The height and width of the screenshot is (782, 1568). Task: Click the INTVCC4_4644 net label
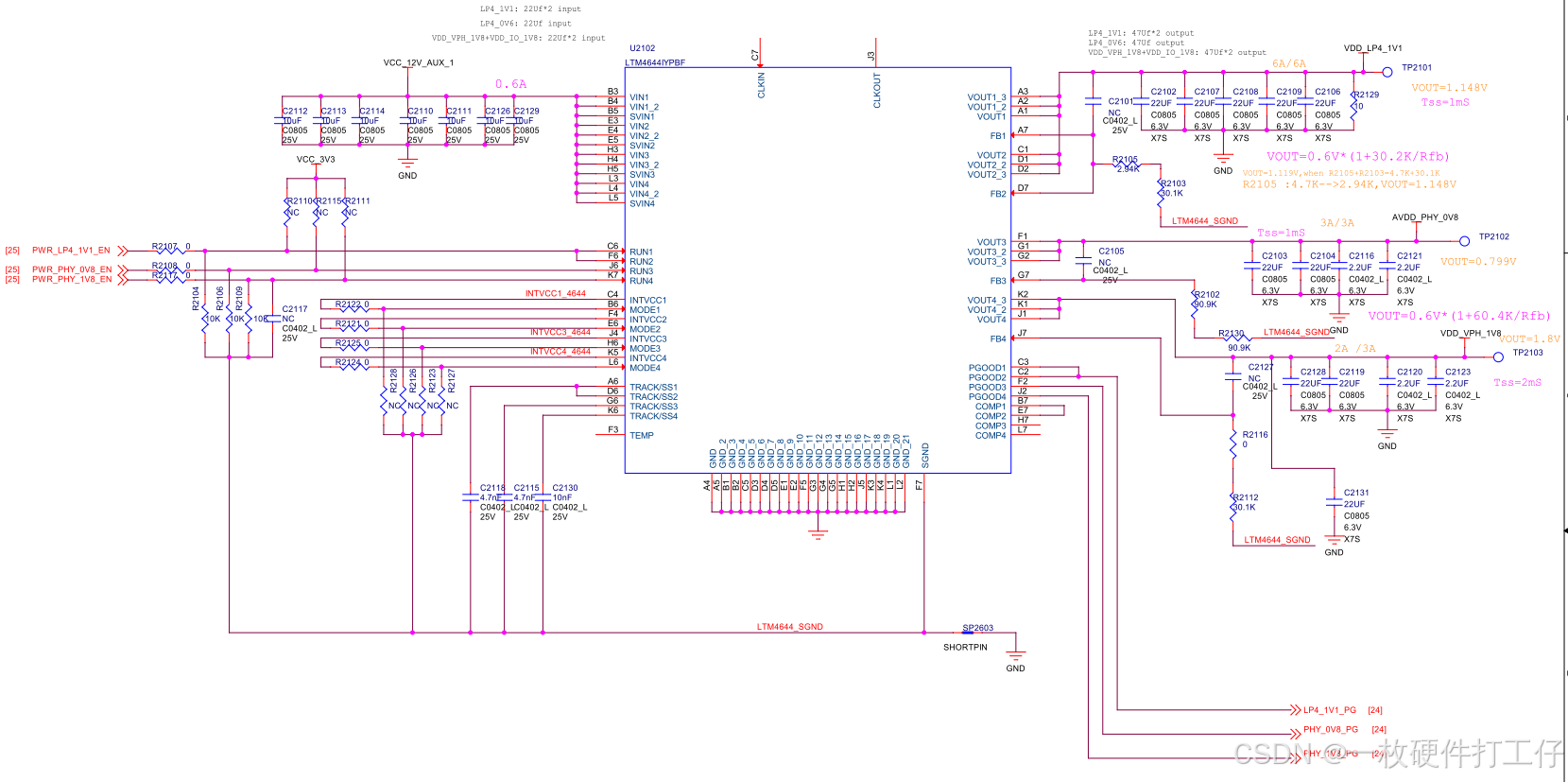click(560, 352)
